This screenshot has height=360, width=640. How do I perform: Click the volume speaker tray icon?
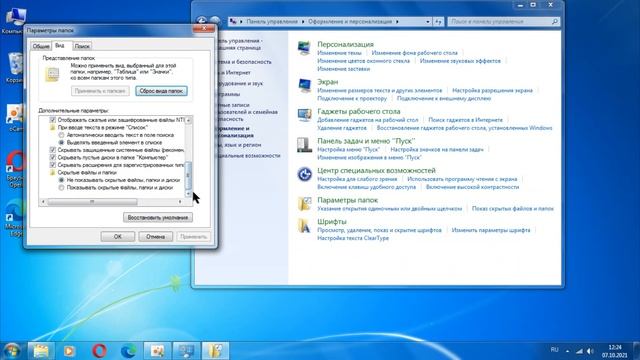pyautogui.click(x=590, y=351)
